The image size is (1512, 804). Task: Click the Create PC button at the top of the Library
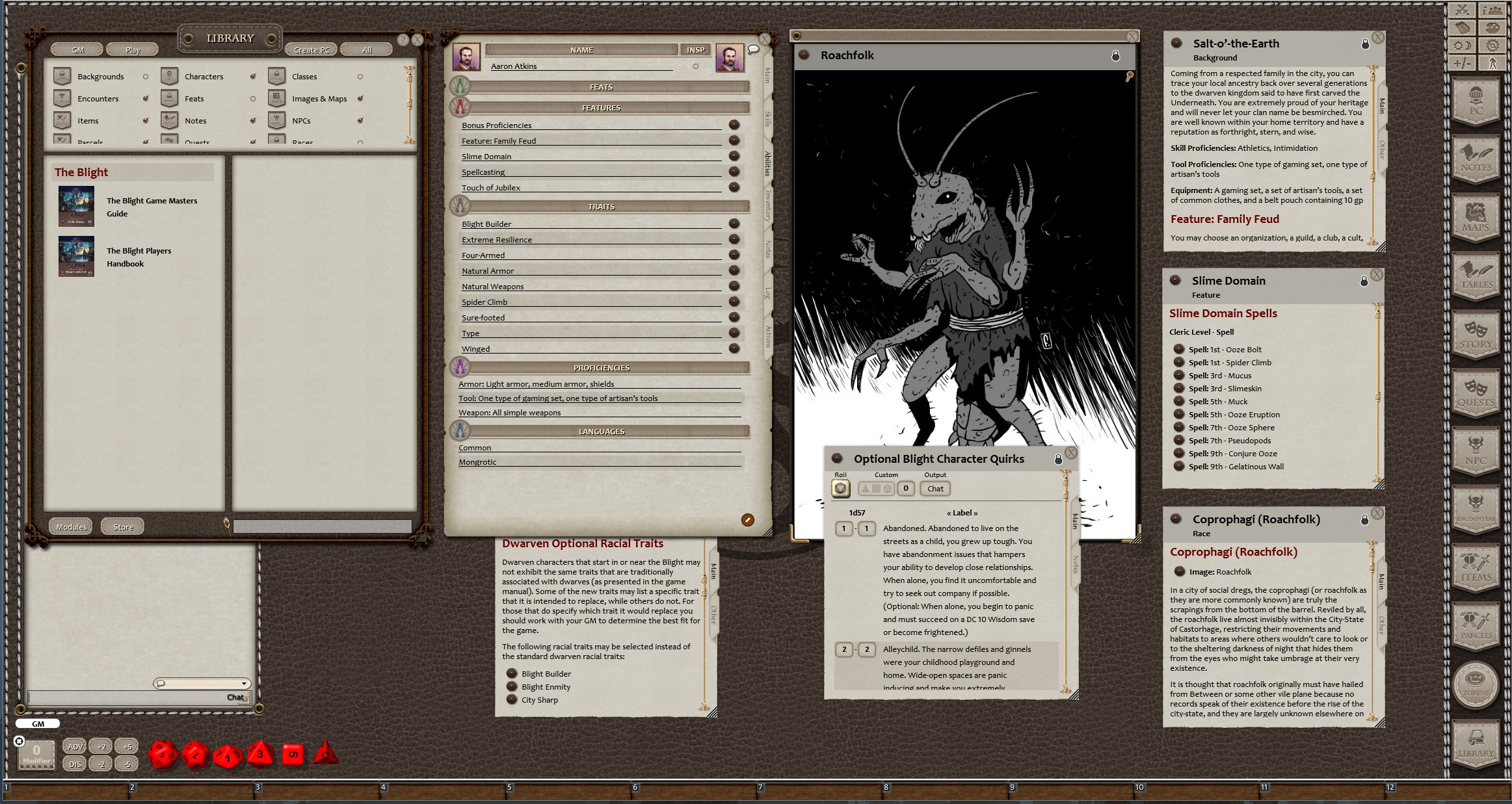[310, 49]
